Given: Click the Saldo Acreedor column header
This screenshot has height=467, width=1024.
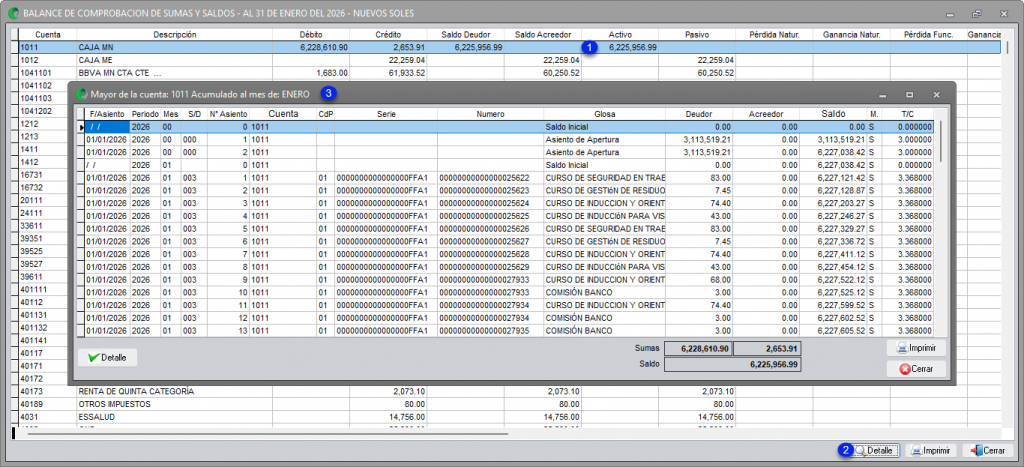Looking at the screenshot, I should [x=543, y=34].
